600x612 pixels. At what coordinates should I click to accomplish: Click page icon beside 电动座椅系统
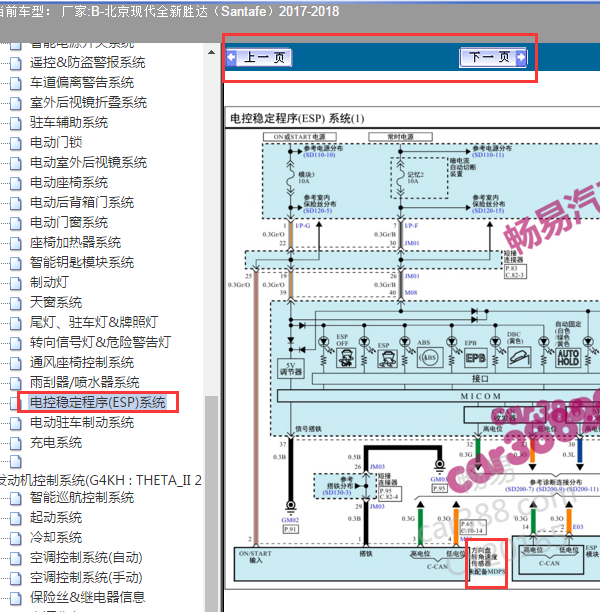click(x=16, y=183)
